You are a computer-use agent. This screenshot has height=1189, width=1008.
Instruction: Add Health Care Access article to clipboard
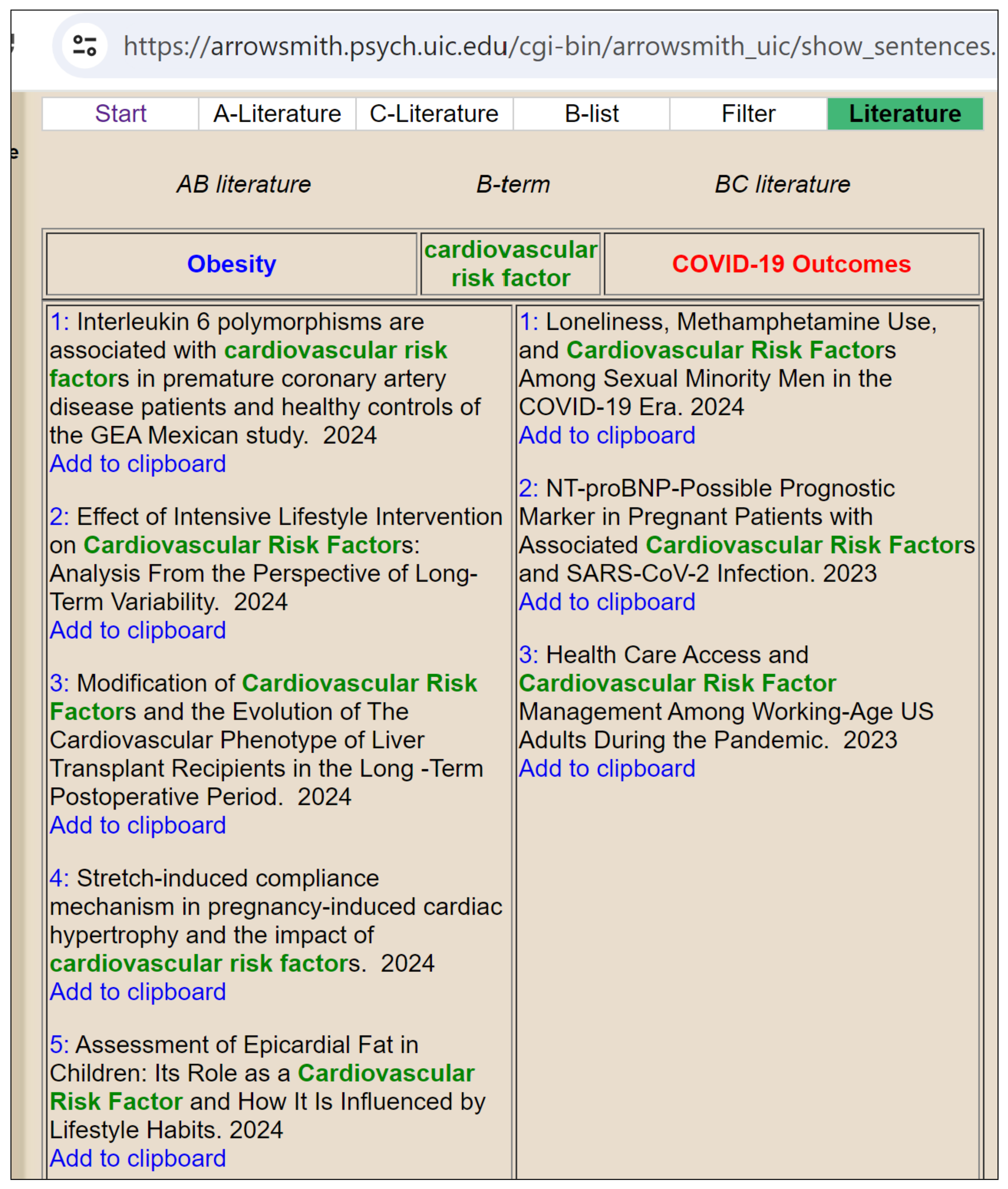607,768
